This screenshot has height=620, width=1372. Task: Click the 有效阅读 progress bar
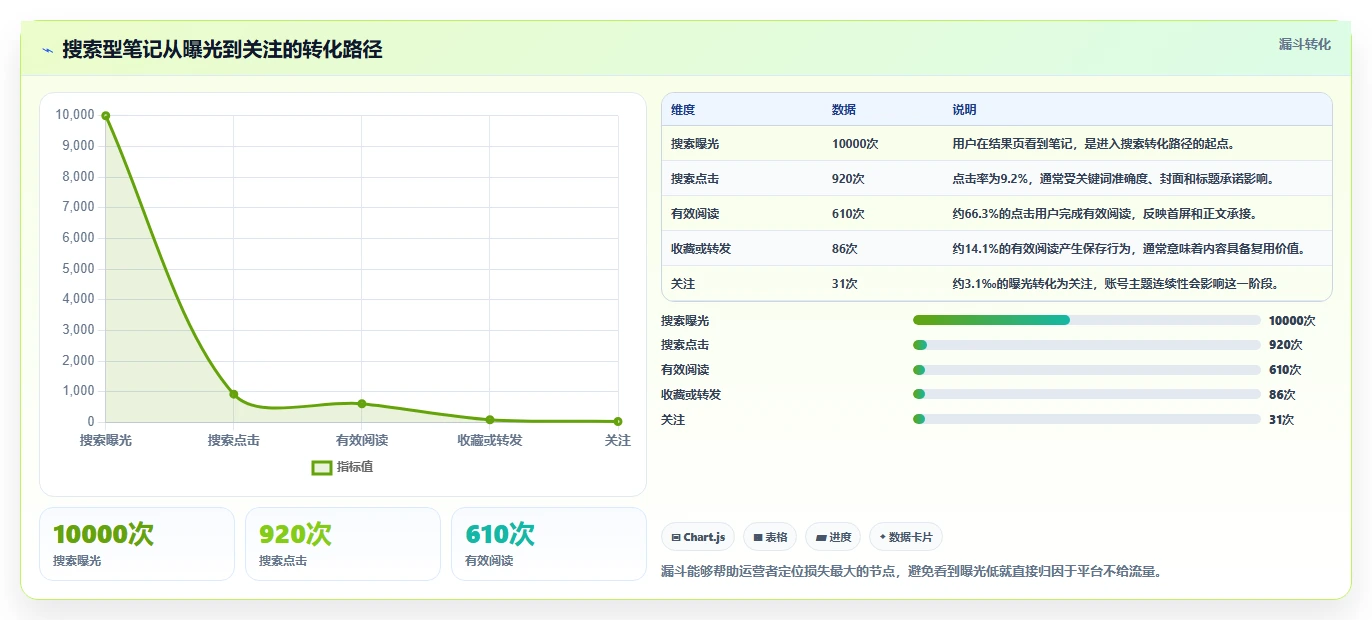(x=1086, y=370)
